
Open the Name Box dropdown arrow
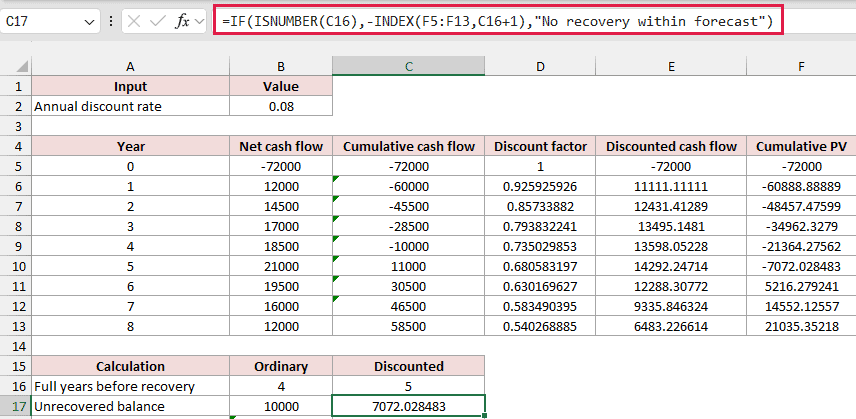(x=90, y=22)
